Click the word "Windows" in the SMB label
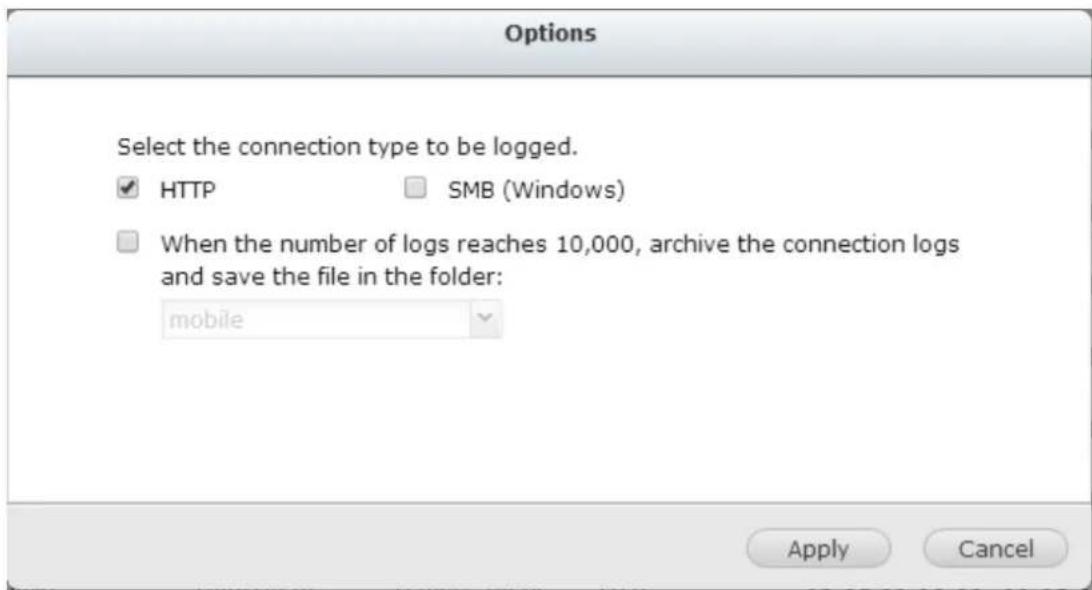This screenshot has height=590, width=1092. [585, 191]
